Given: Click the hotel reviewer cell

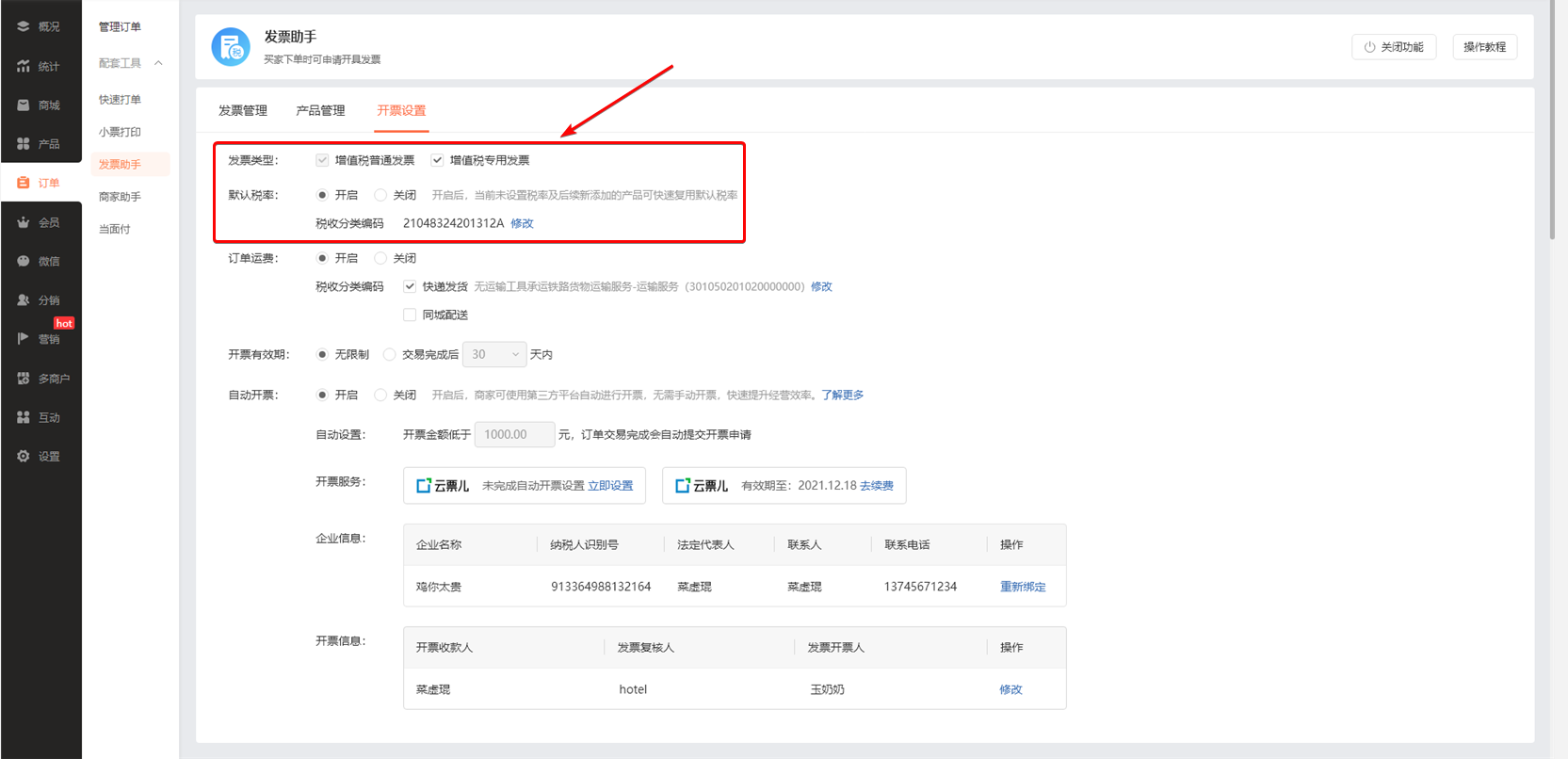Looking at the screenshot, I should pyautogui.click(x=633, y=689).
